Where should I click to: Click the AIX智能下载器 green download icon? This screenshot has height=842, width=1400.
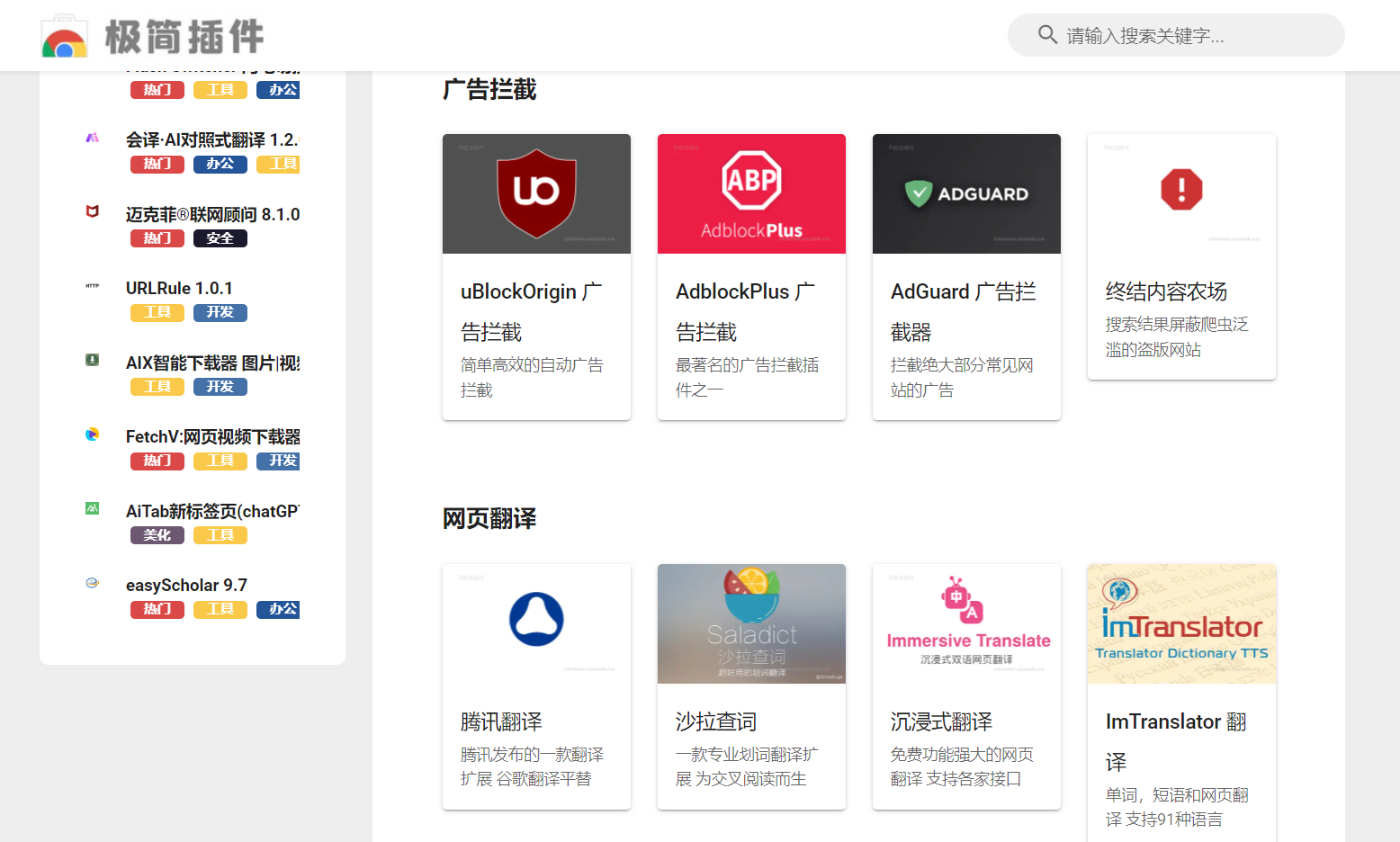click(x=92, y=360)
